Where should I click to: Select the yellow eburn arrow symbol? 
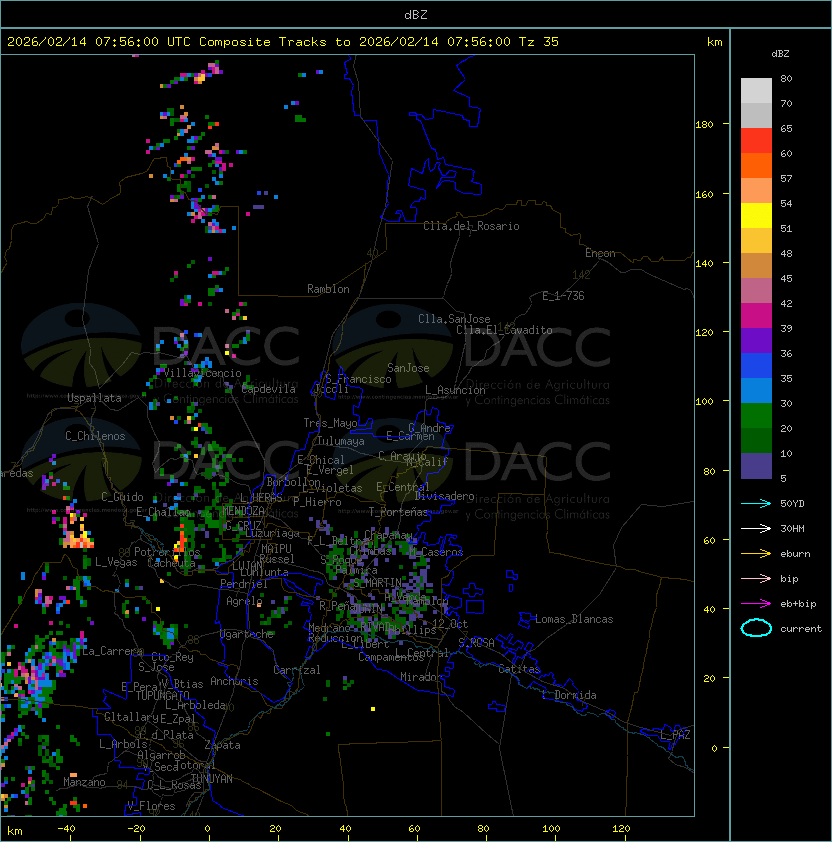pos(756,554)
